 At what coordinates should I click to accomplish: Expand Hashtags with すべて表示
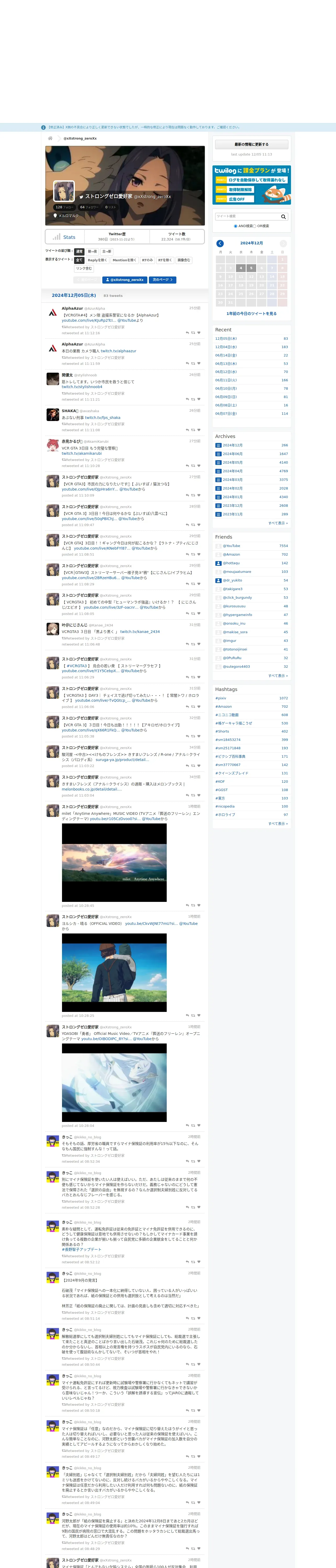[278, 823]
